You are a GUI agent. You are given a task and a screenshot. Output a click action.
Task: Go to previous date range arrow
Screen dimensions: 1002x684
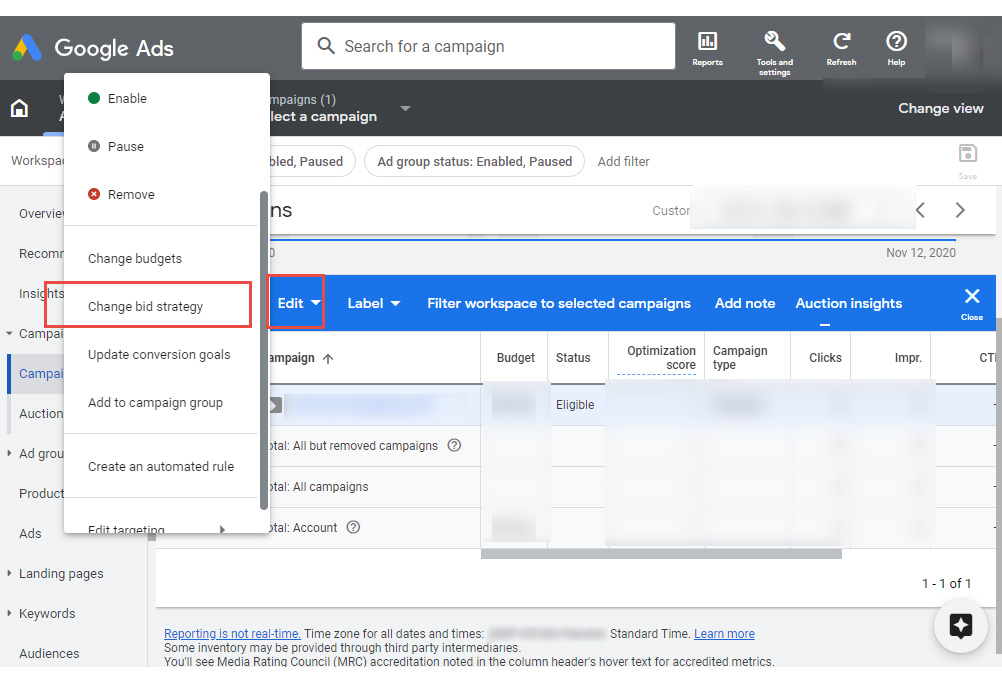921,210
